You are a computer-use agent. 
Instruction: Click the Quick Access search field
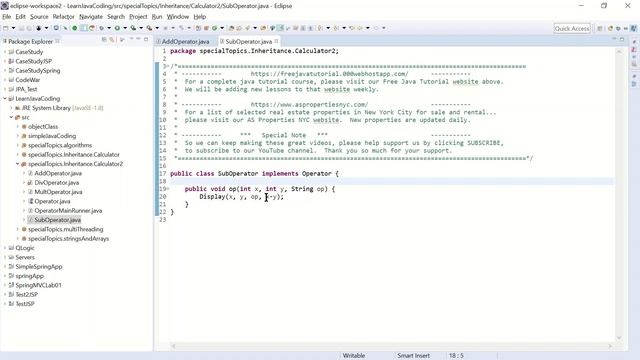572,28
